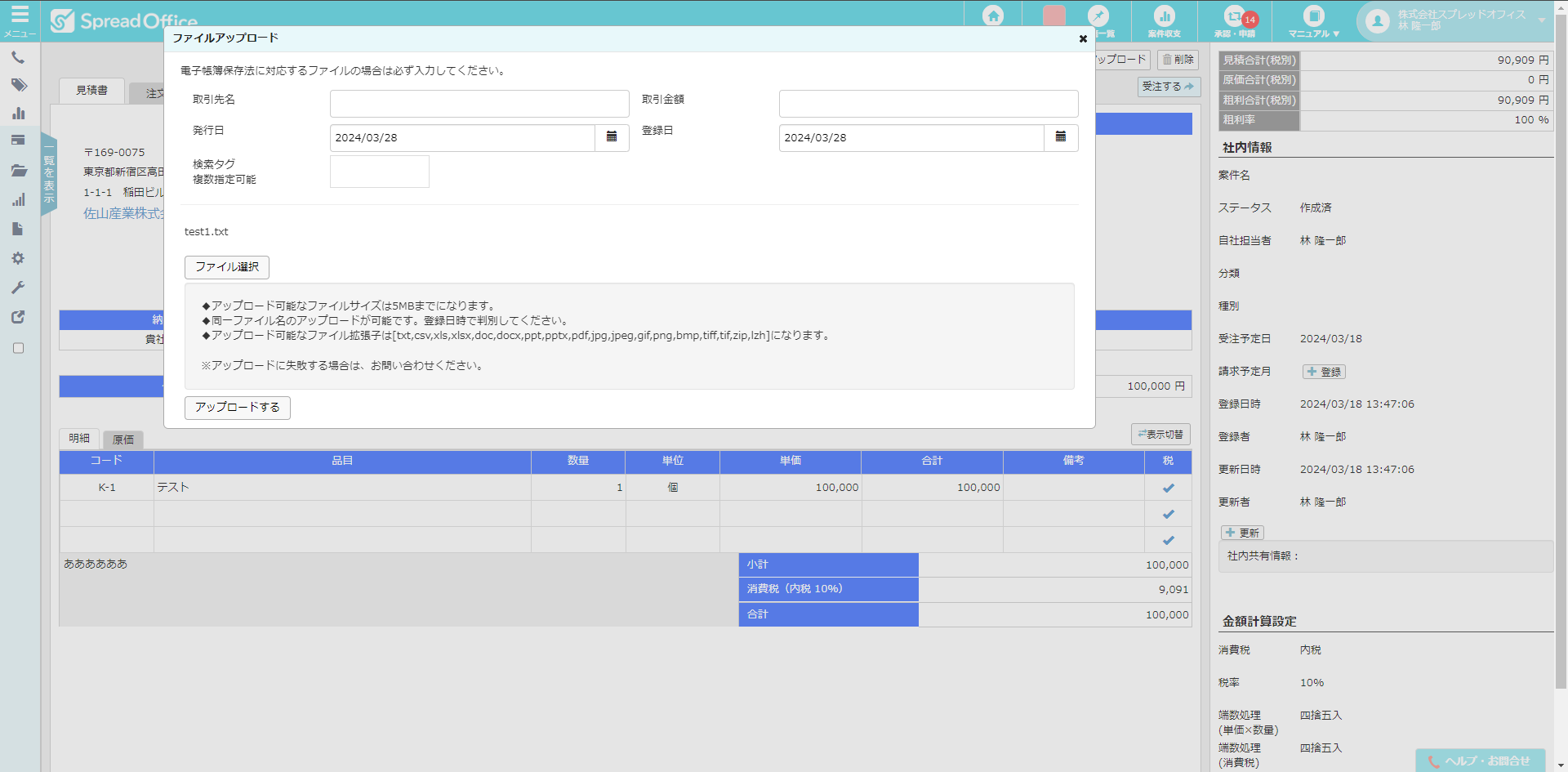Screen dimensions: 1568x772
Task: Click the 個 unit cell in K-1 row
Action: click(673, 488)
